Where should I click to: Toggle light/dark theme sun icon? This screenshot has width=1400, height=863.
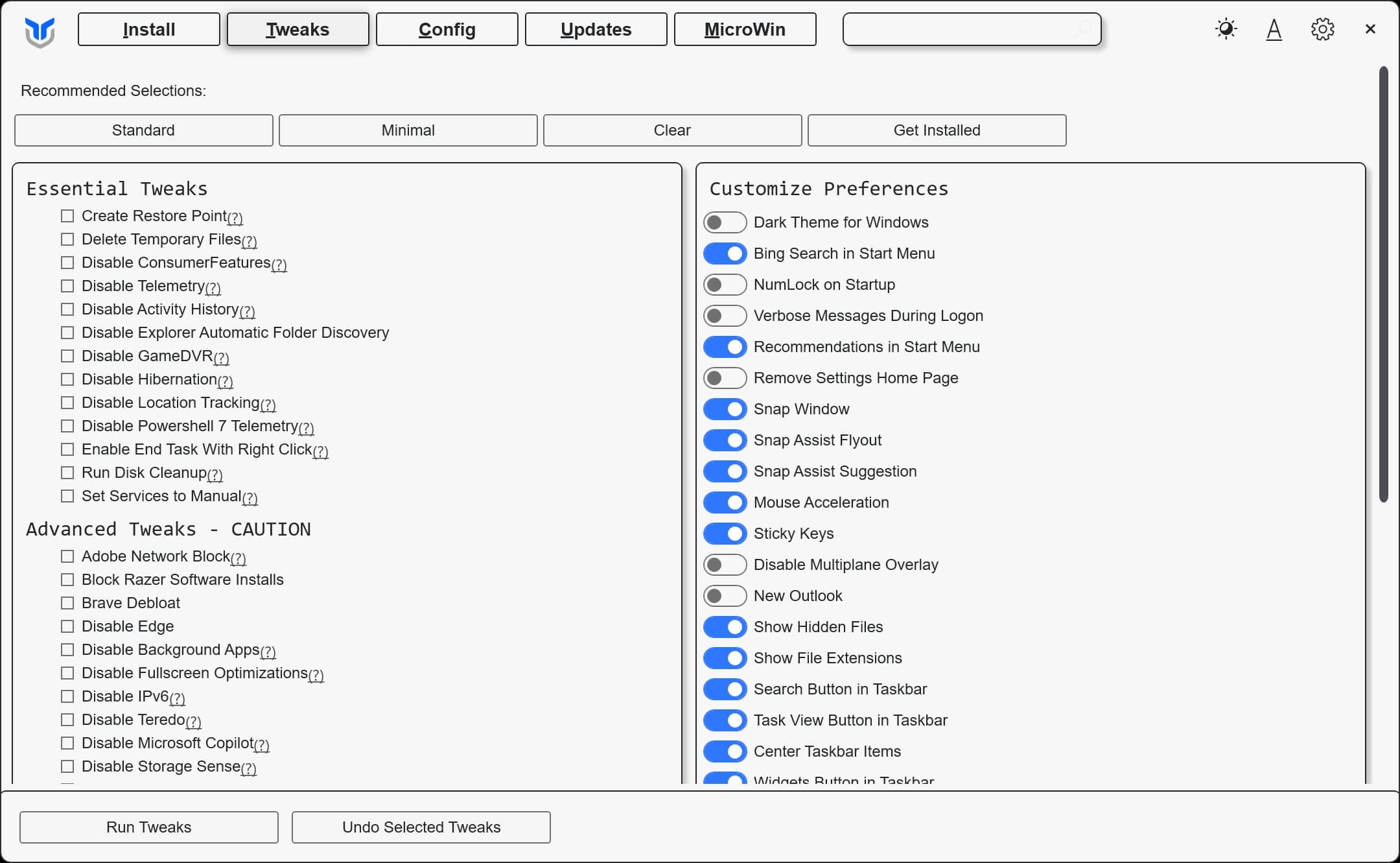[1226, 29]
